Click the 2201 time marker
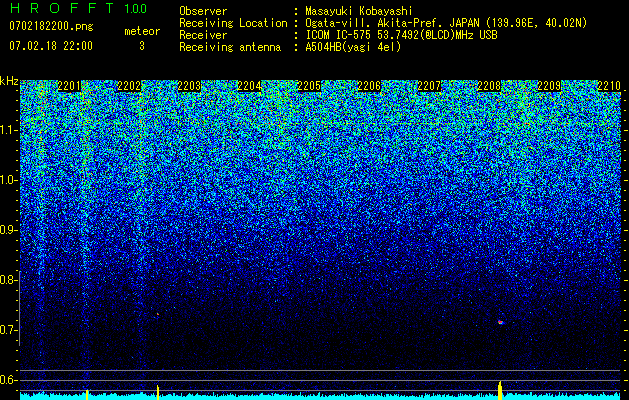Image resolution: width=629 pixels, height=400 pixels. (69, 86)
